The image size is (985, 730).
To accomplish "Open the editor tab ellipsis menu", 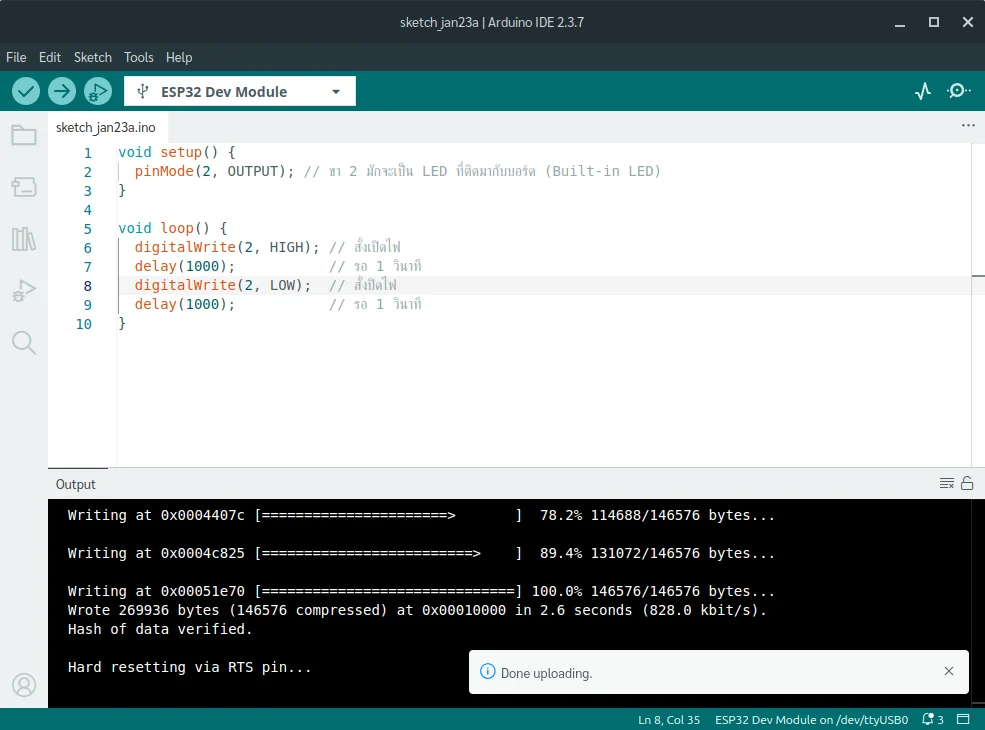I will tap(967, 126).
